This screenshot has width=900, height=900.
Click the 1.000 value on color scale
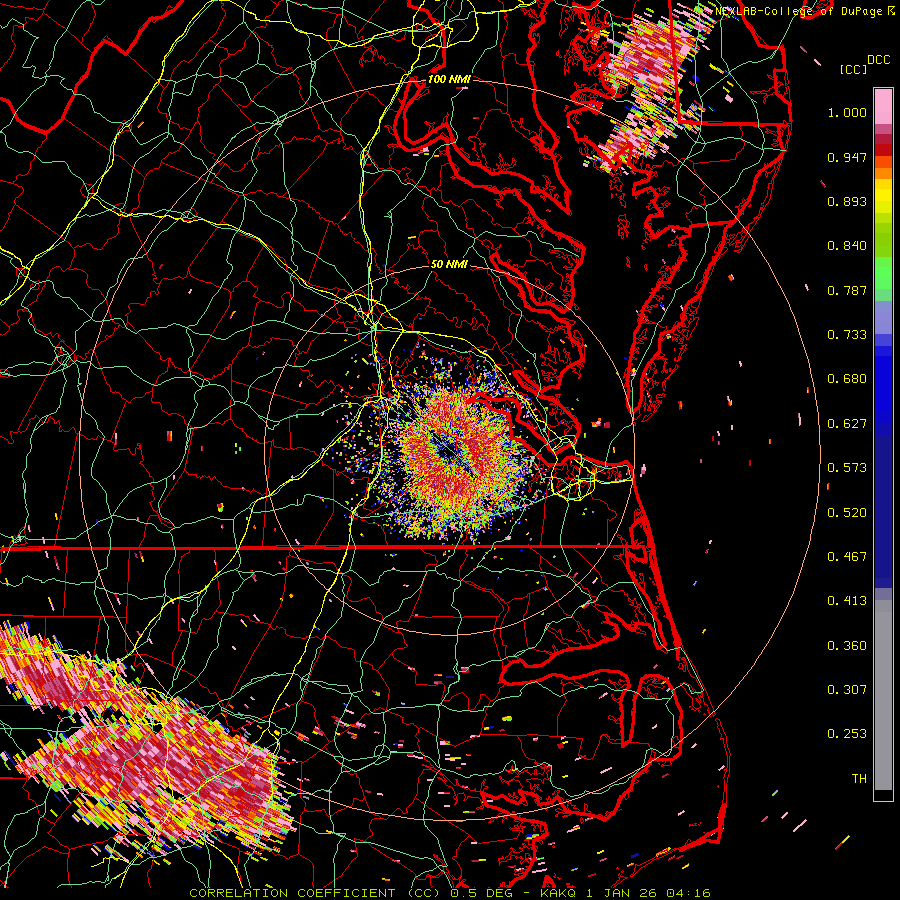point(847,112)
